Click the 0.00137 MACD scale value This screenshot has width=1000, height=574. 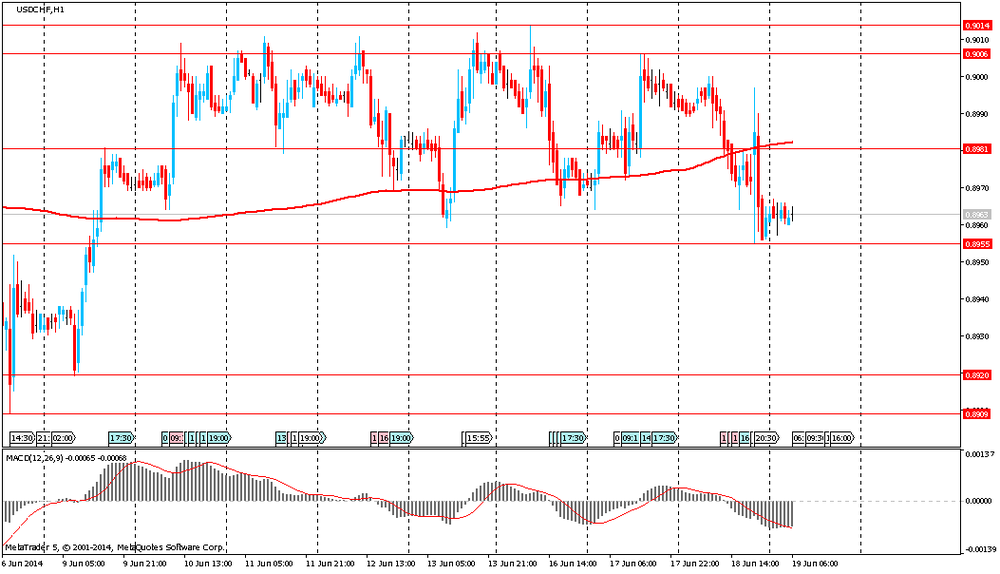pyautogui.click(x=980, y=454)
